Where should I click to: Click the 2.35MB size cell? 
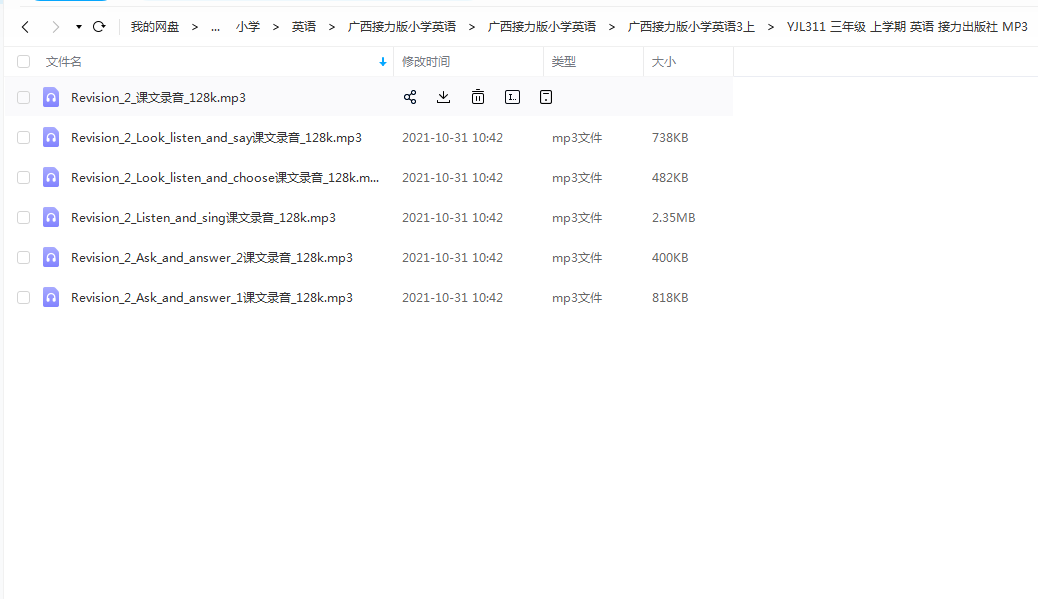tap(673, 217)
